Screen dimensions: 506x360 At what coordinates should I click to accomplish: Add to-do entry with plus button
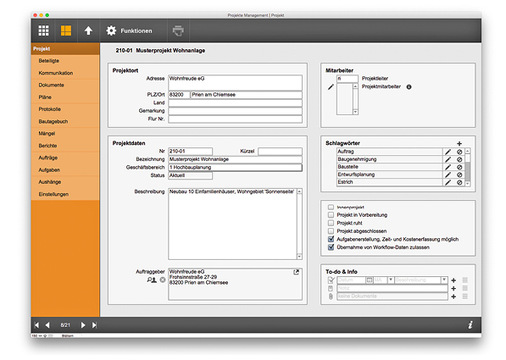click(x=453, y=280)
